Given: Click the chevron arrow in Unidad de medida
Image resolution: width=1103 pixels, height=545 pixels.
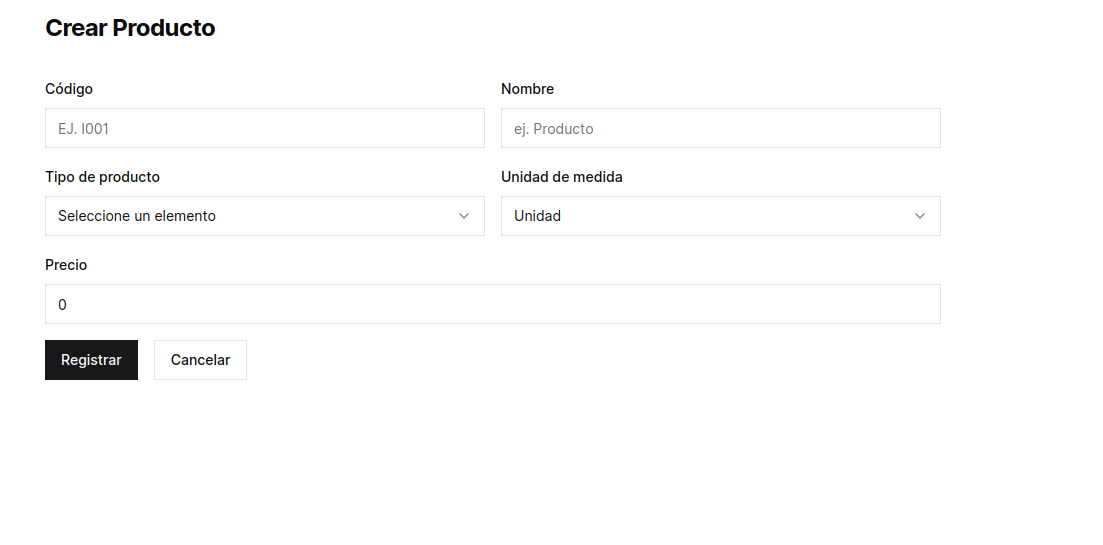Looking at the screenshot, I should (x=920, y=216).
